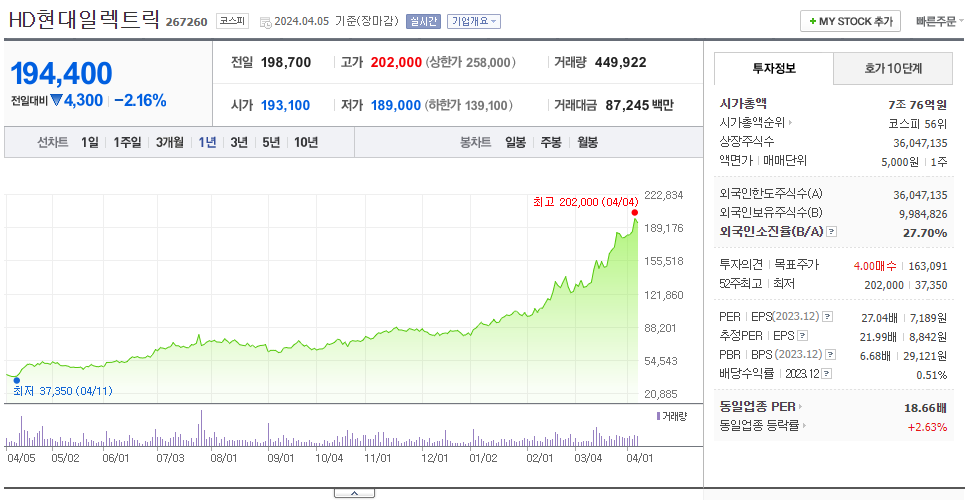Image resolution: width=968 pixels, height=500 pixels.
Task: Select the 3년 line chart range
Action: 239,143
